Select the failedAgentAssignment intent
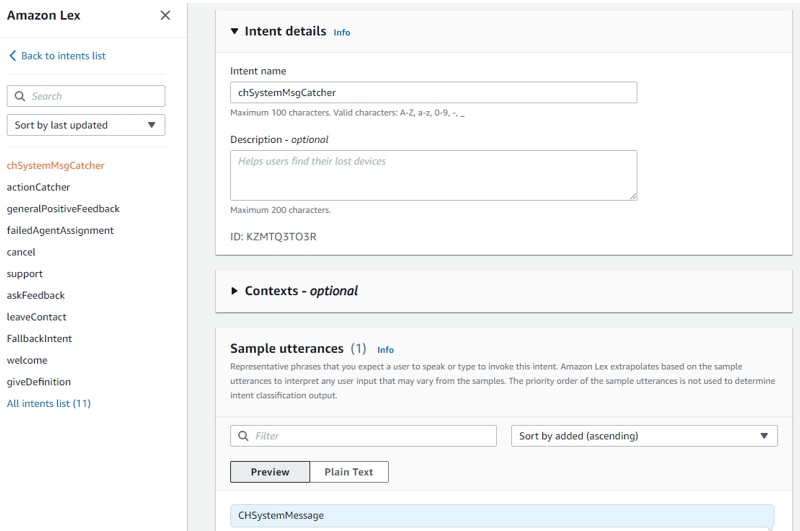The height and width of the screenshot is (531, 800). (x=60, y=230)
